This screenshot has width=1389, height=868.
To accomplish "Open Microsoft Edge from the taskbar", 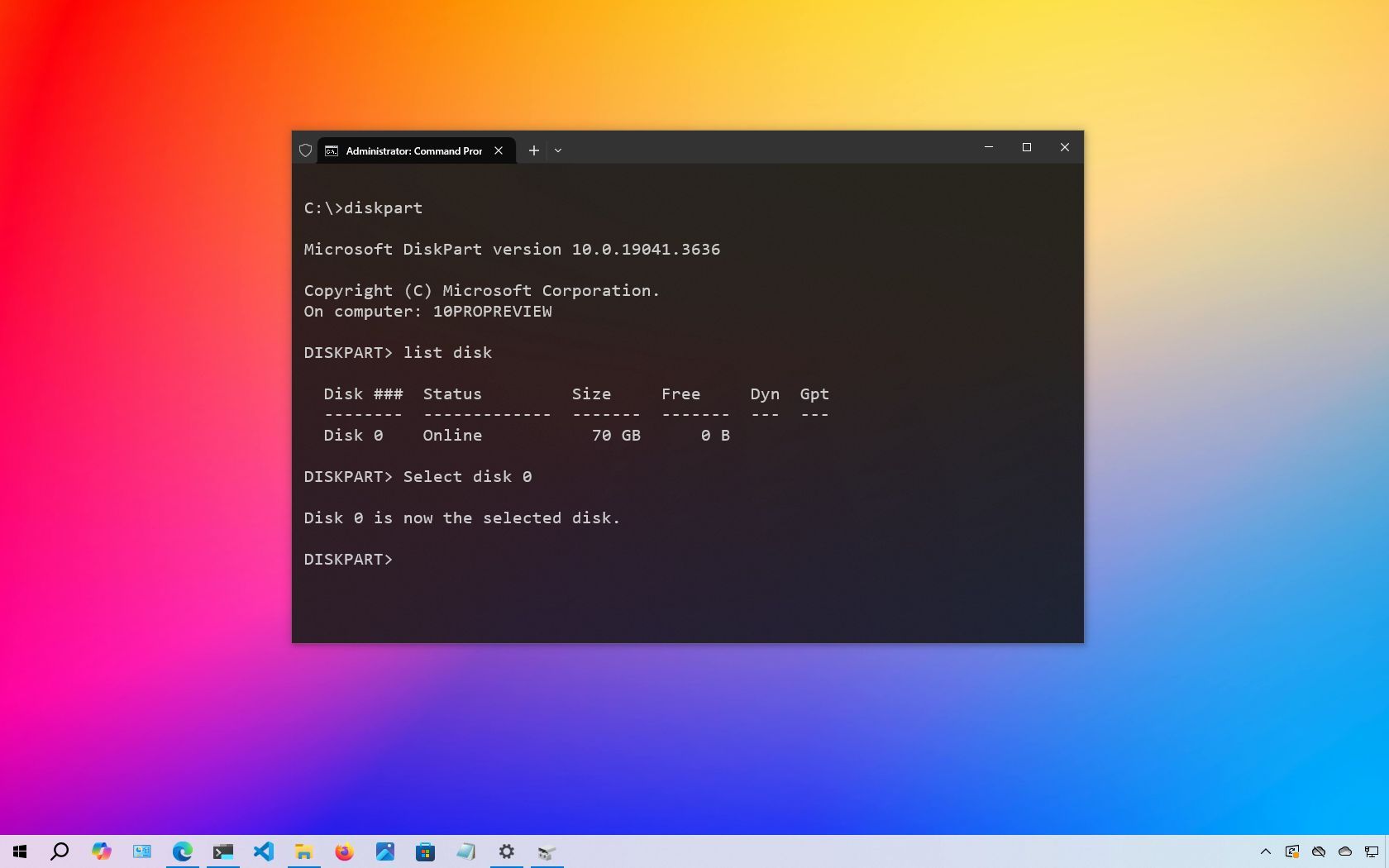I will [x=183, y=851].
